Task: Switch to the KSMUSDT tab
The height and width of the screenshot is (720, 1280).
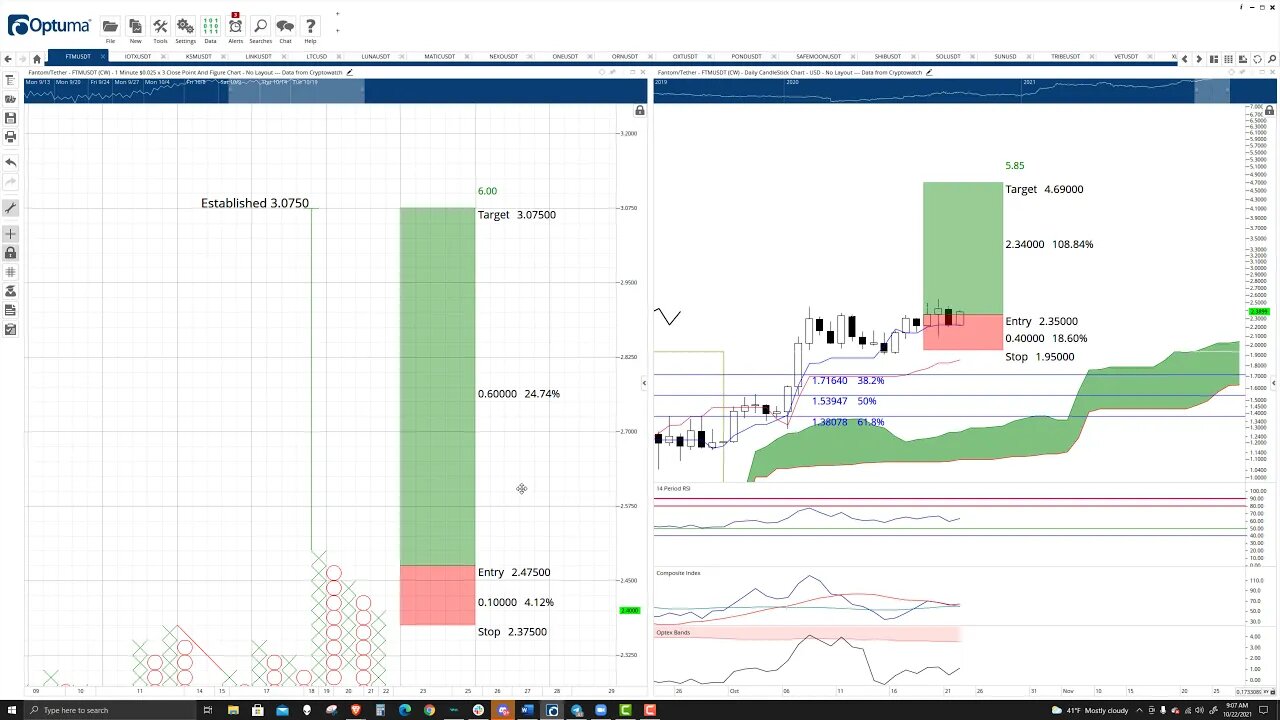Action: 198,57
